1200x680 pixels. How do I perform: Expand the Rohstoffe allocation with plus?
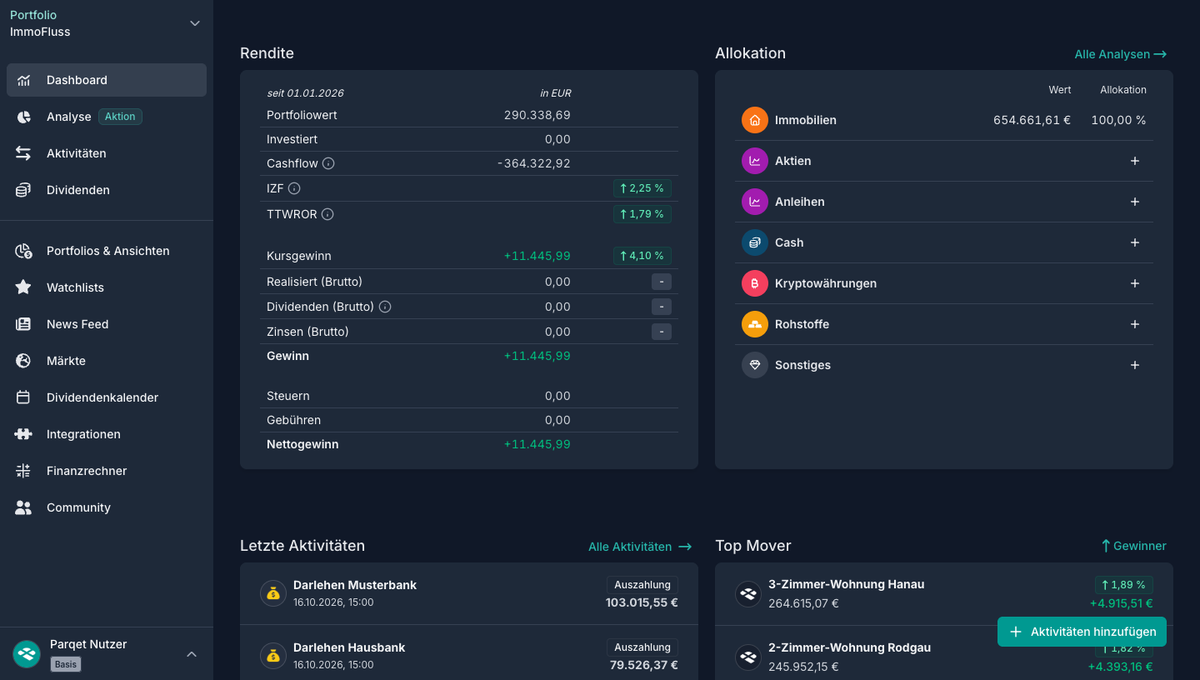coord(1135,325)
